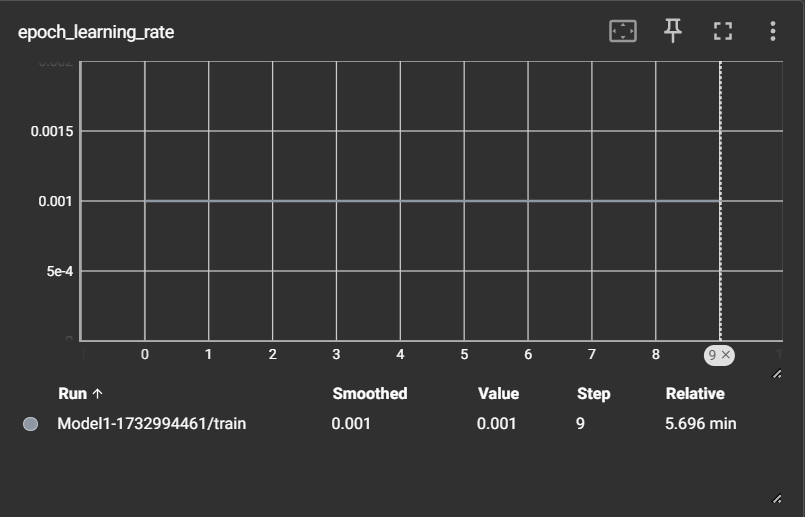Toggle full size view of chart
The width and height of the screenshot is (805, 517).
723,32
